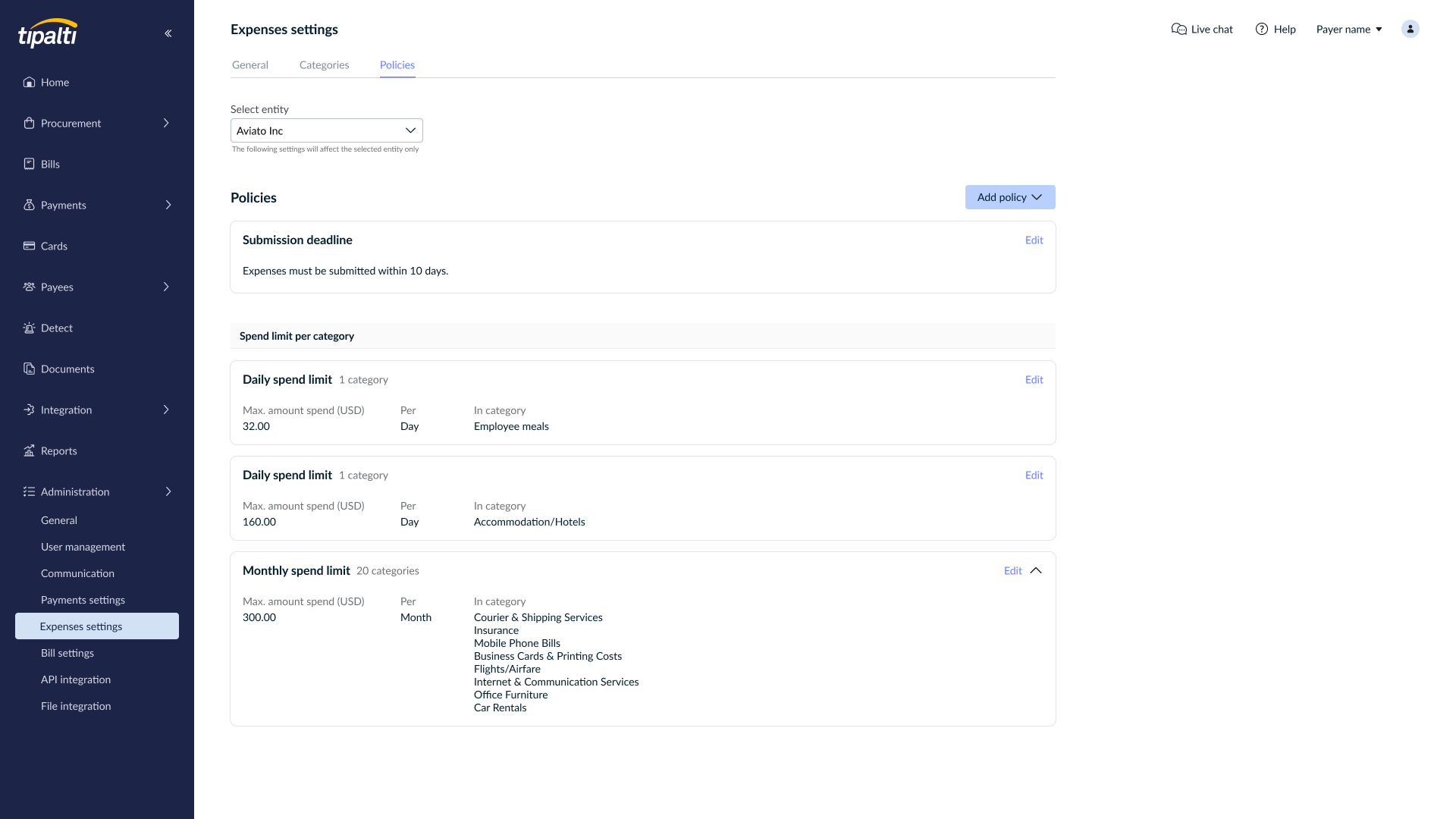Open the Select entity dropdown Aviato Inc

(x=327, y=130)
